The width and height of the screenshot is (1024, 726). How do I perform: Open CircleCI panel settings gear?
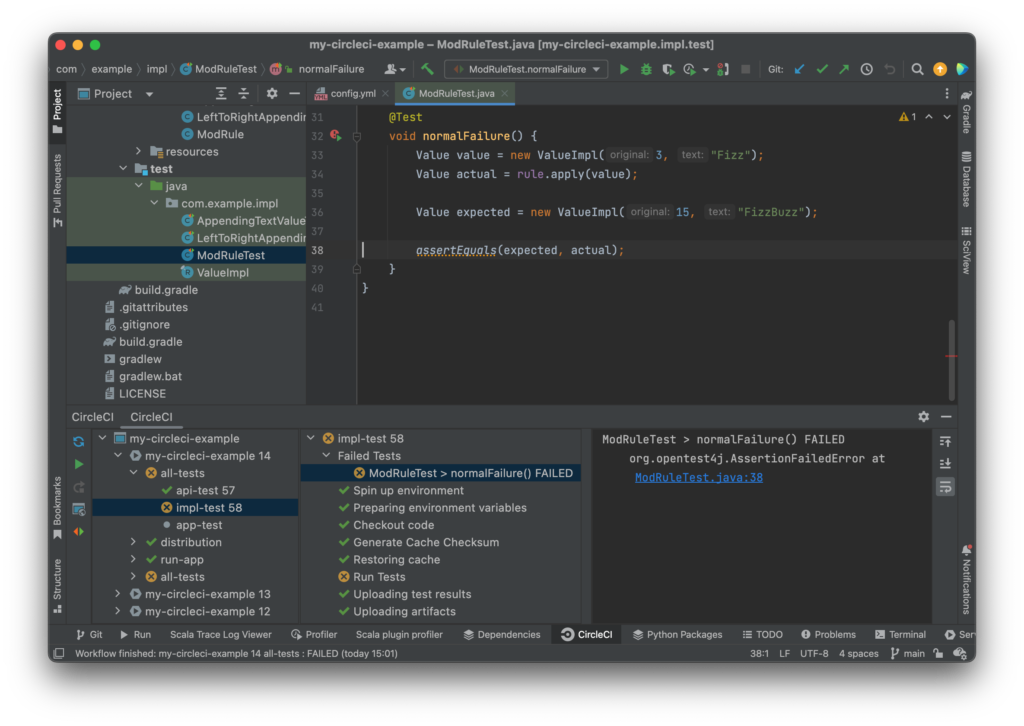(923, 416)
